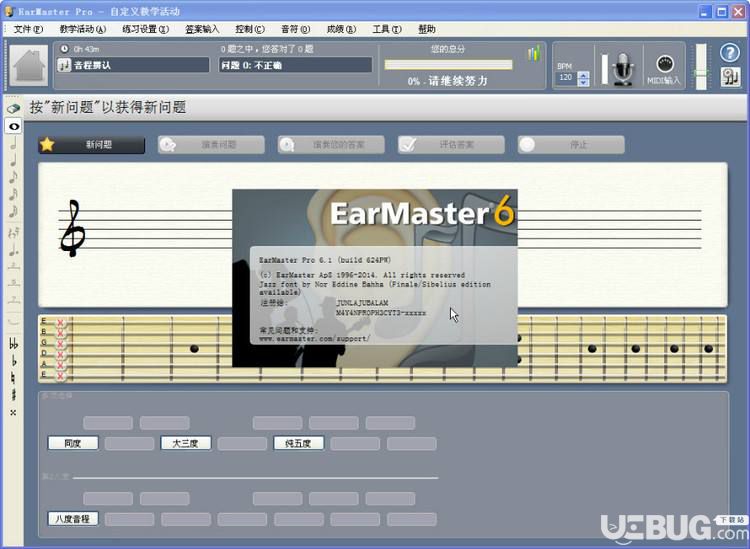The height and width of the screenshot is (549, 750).
Task: Select the double sharp accidental
Action: point(13,412)
